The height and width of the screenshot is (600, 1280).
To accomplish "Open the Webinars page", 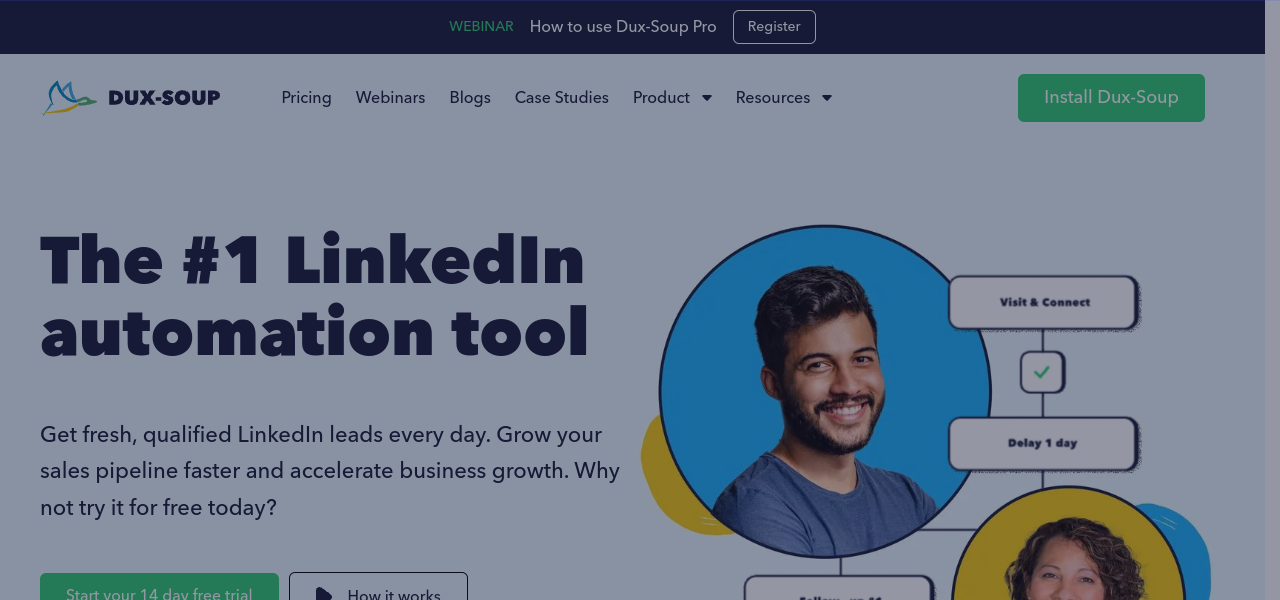I will 390,97.
